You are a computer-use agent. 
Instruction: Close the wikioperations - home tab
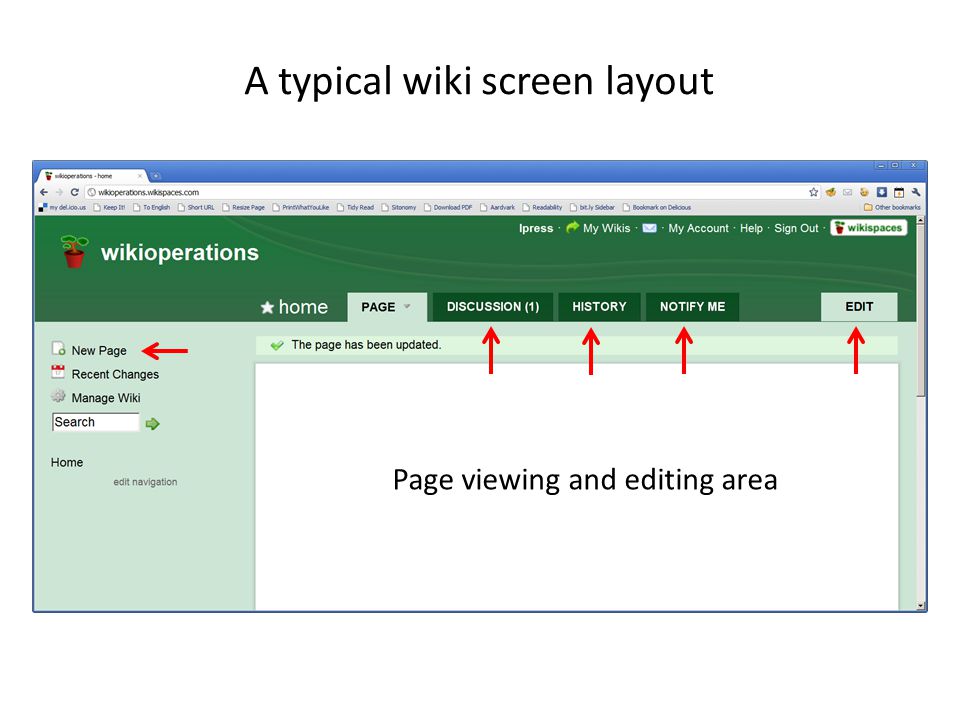tap(140, 176)
